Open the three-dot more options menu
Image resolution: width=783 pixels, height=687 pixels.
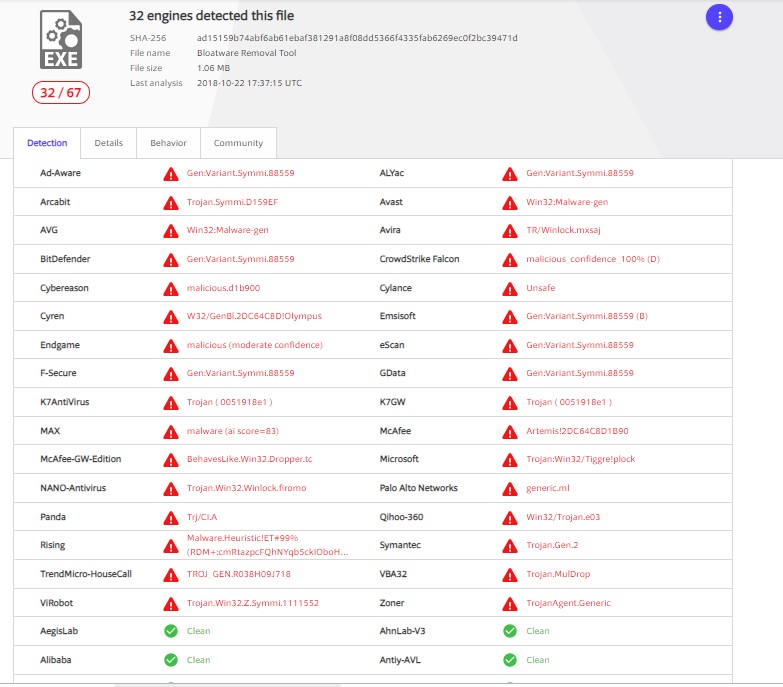click(x=719, y=17)
